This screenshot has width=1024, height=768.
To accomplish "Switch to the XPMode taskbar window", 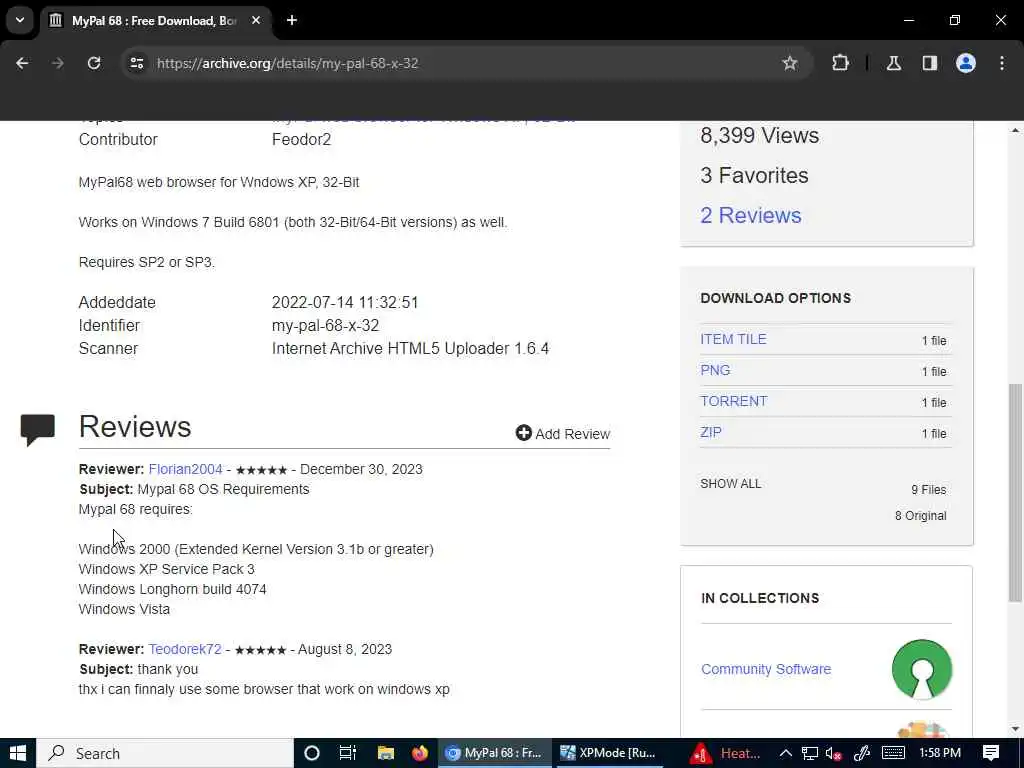I will [608, 753].
